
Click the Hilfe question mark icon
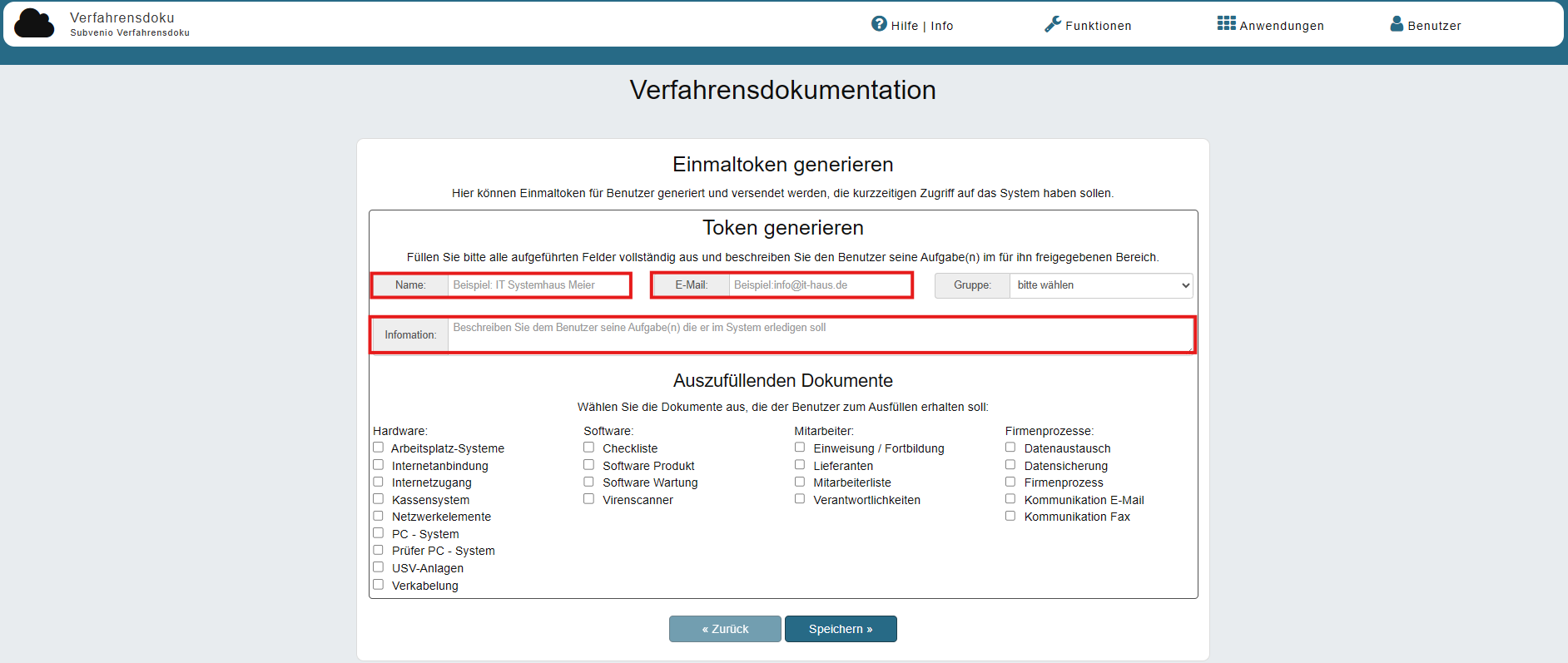(x=879, y=23)
